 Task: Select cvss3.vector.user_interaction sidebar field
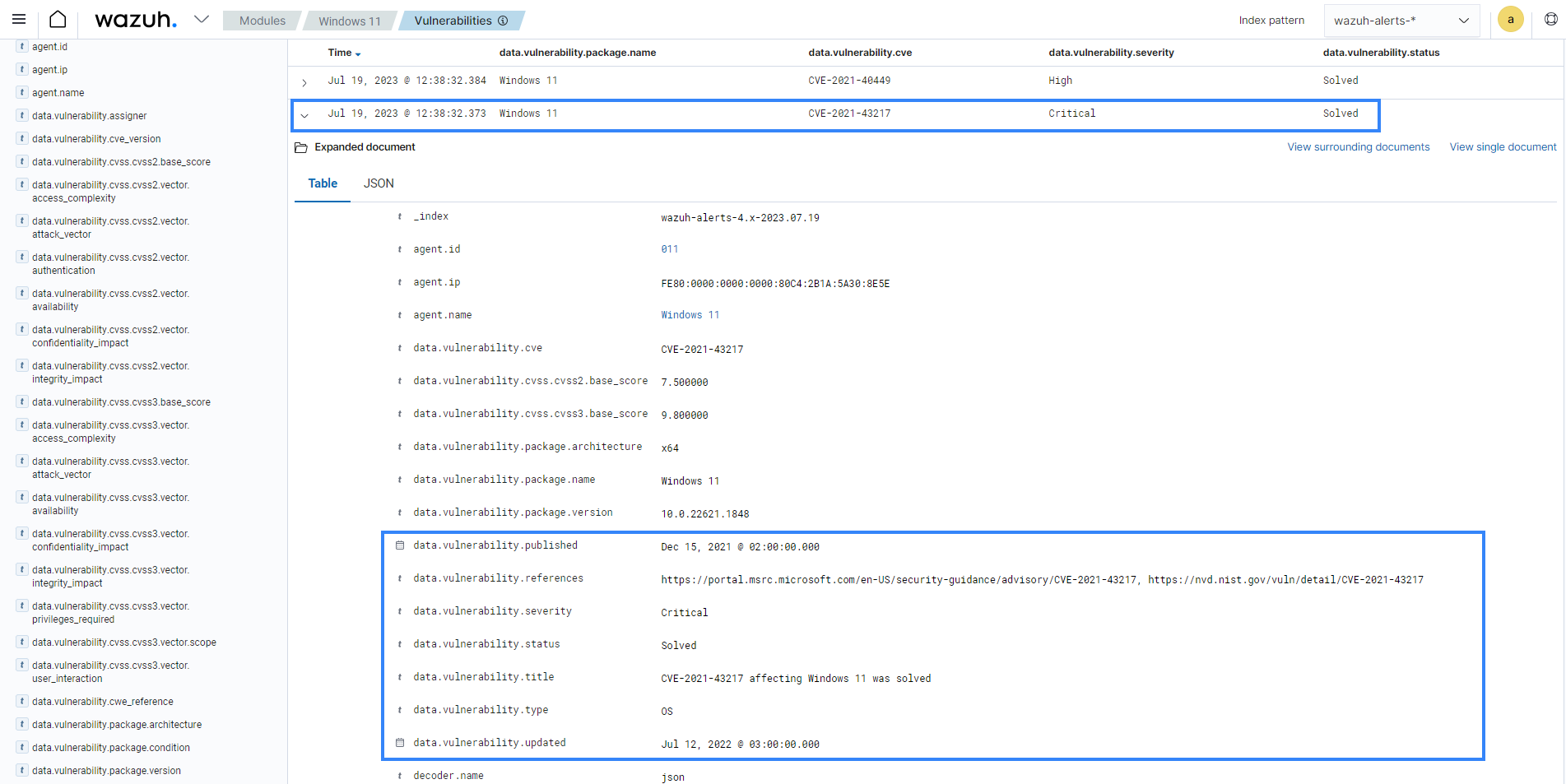(110, 672)
